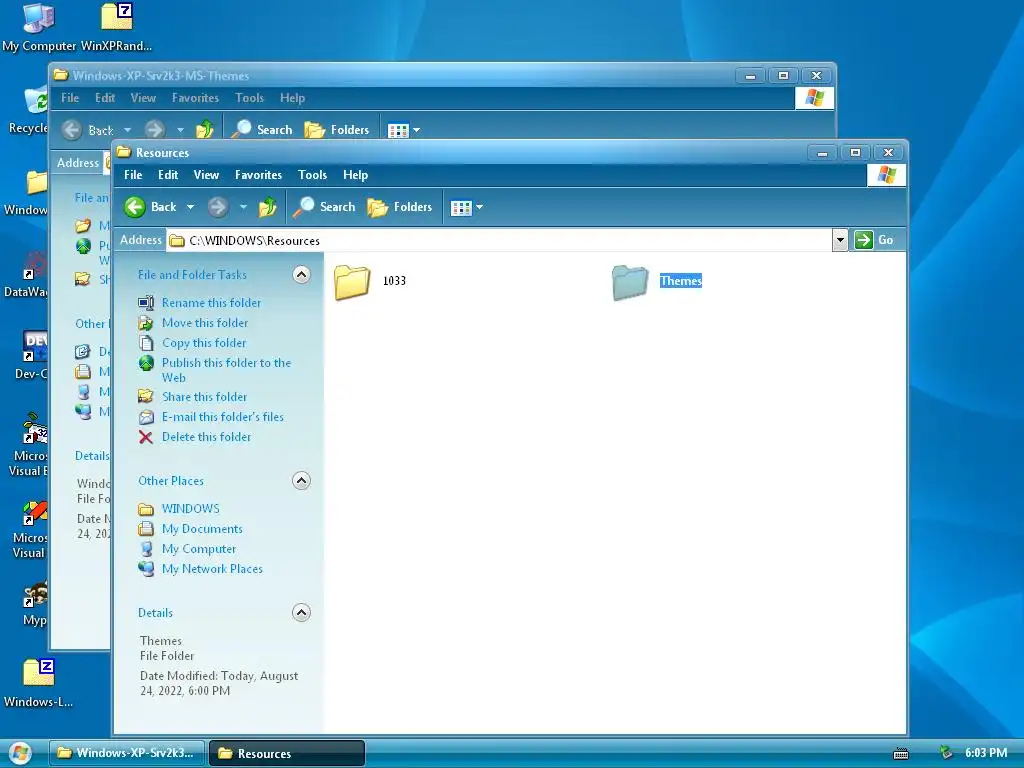The width and height of the screenshot is (1024, 768).
Task: Select the My Computer desktop icon
Action: coord(39,27)
